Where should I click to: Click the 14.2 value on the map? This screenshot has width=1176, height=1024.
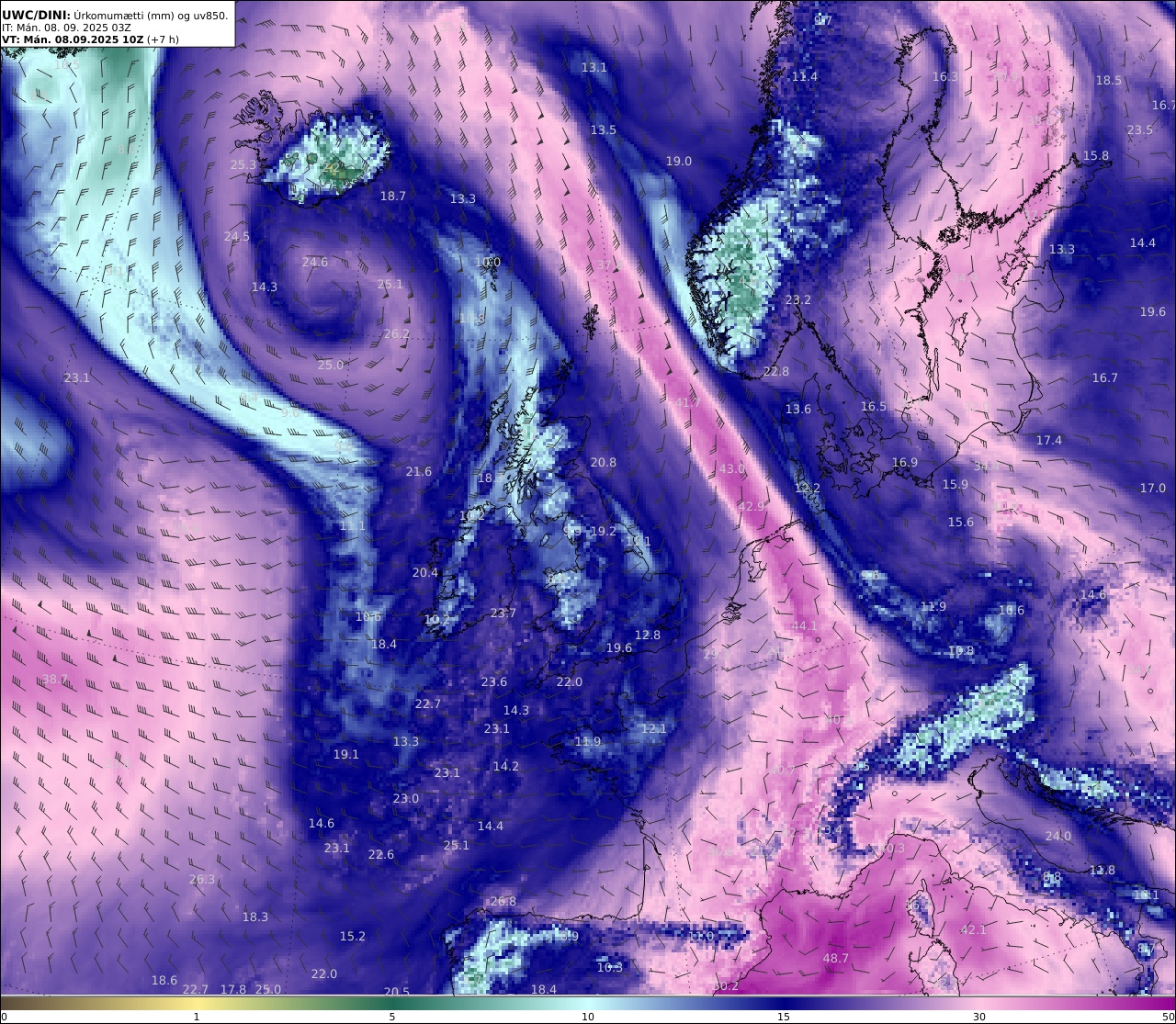pyautogui.click(x=506, y=766)
